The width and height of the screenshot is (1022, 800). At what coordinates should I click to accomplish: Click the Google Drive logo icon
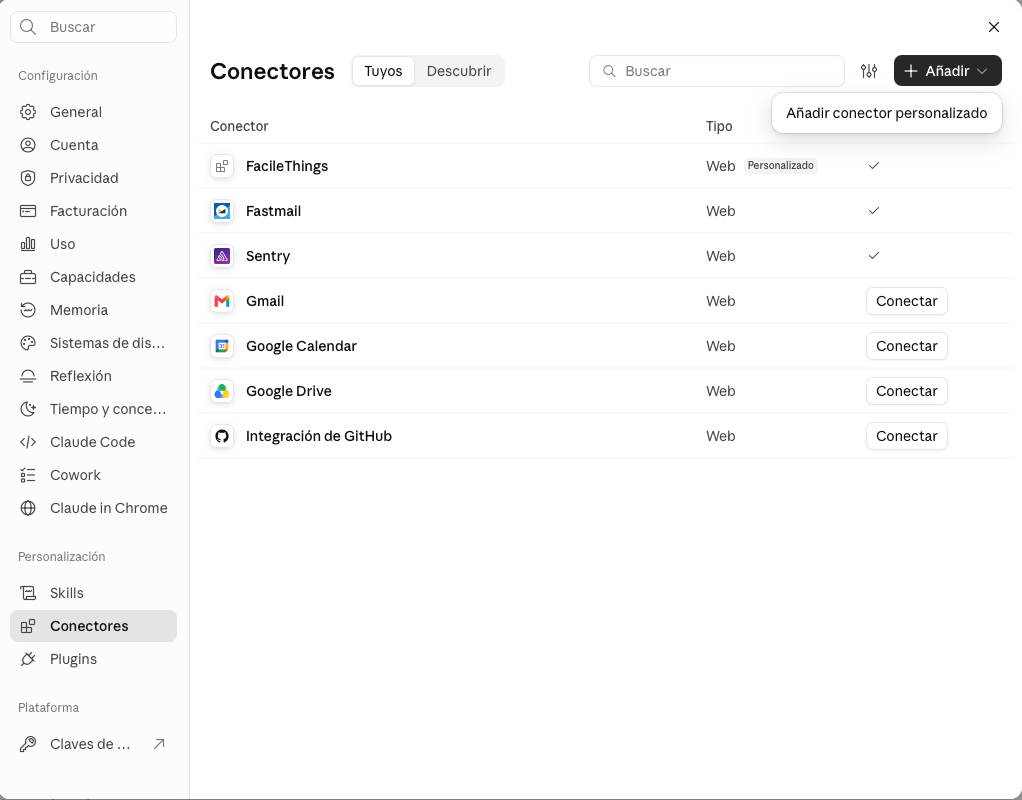coord(222,391)
